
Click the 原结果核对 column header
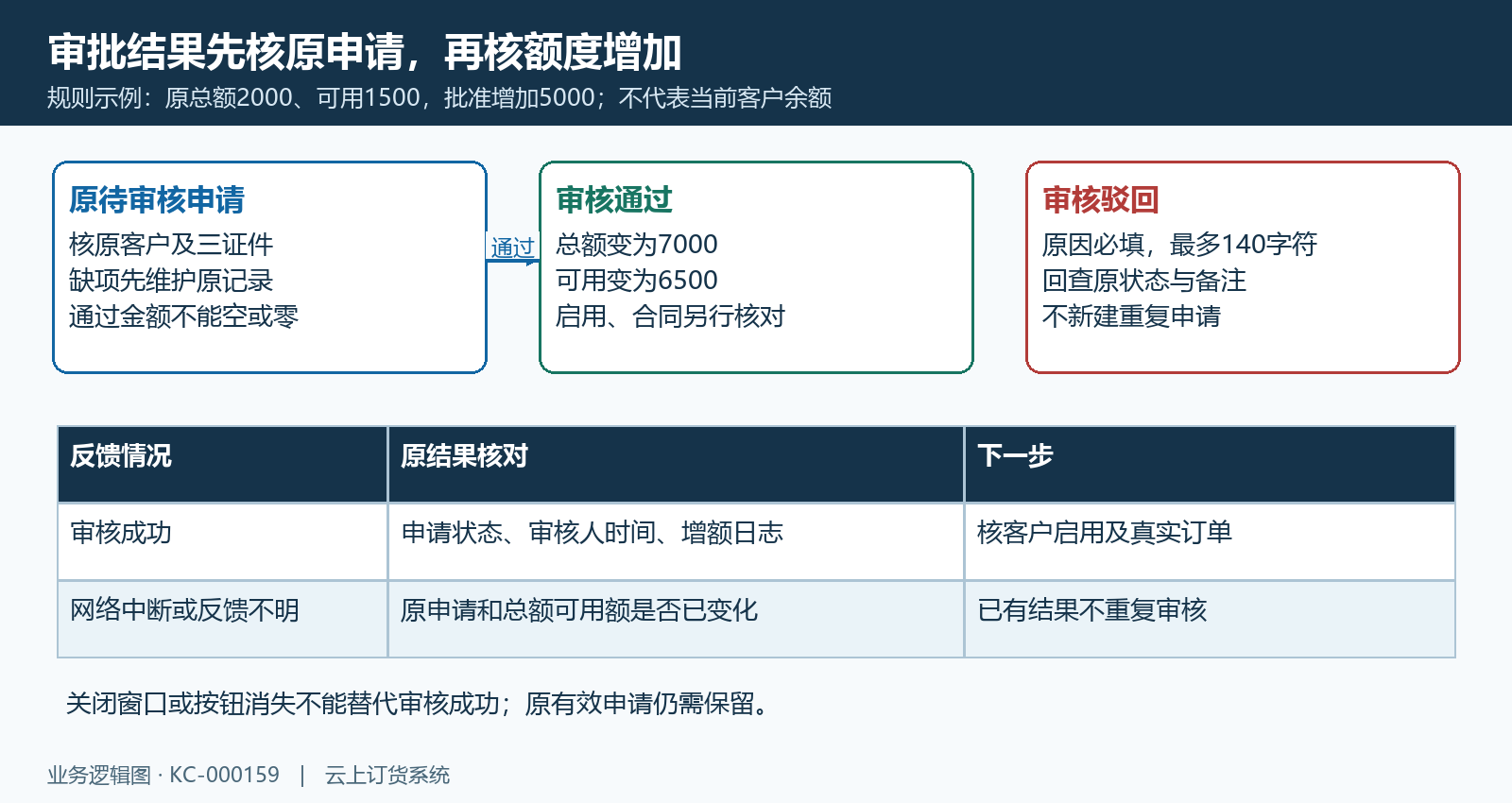(x=676, y=464)
